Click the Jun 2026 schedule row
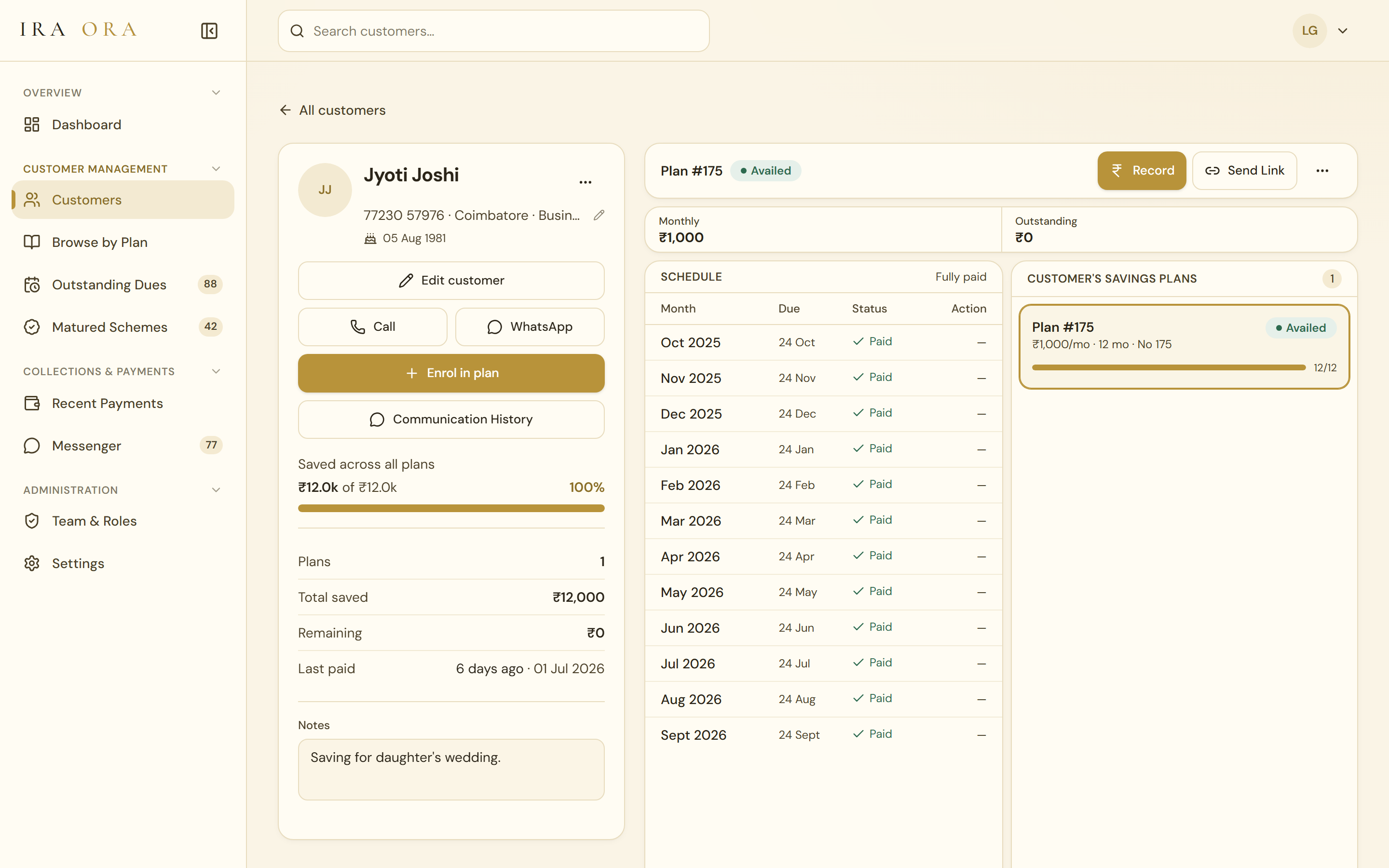This screenshot has width=1389, height=868. click(x=824, y=628)
